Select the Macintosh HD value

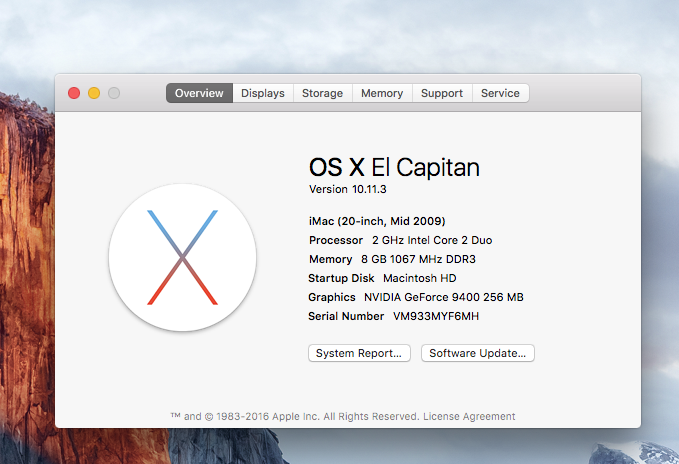point(420,278)
